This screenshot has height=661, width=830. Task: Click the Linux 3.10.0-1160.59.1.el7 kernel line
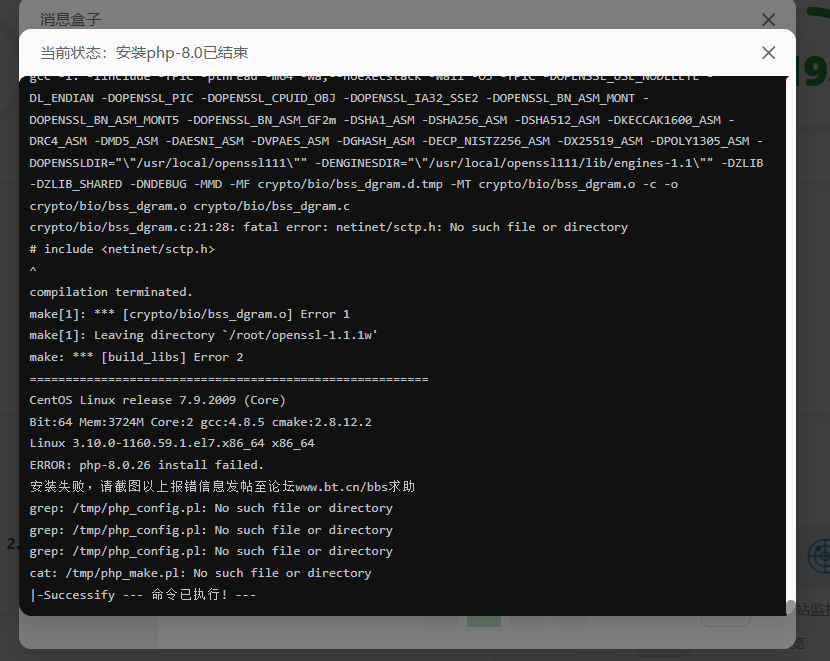pos(172,443)
